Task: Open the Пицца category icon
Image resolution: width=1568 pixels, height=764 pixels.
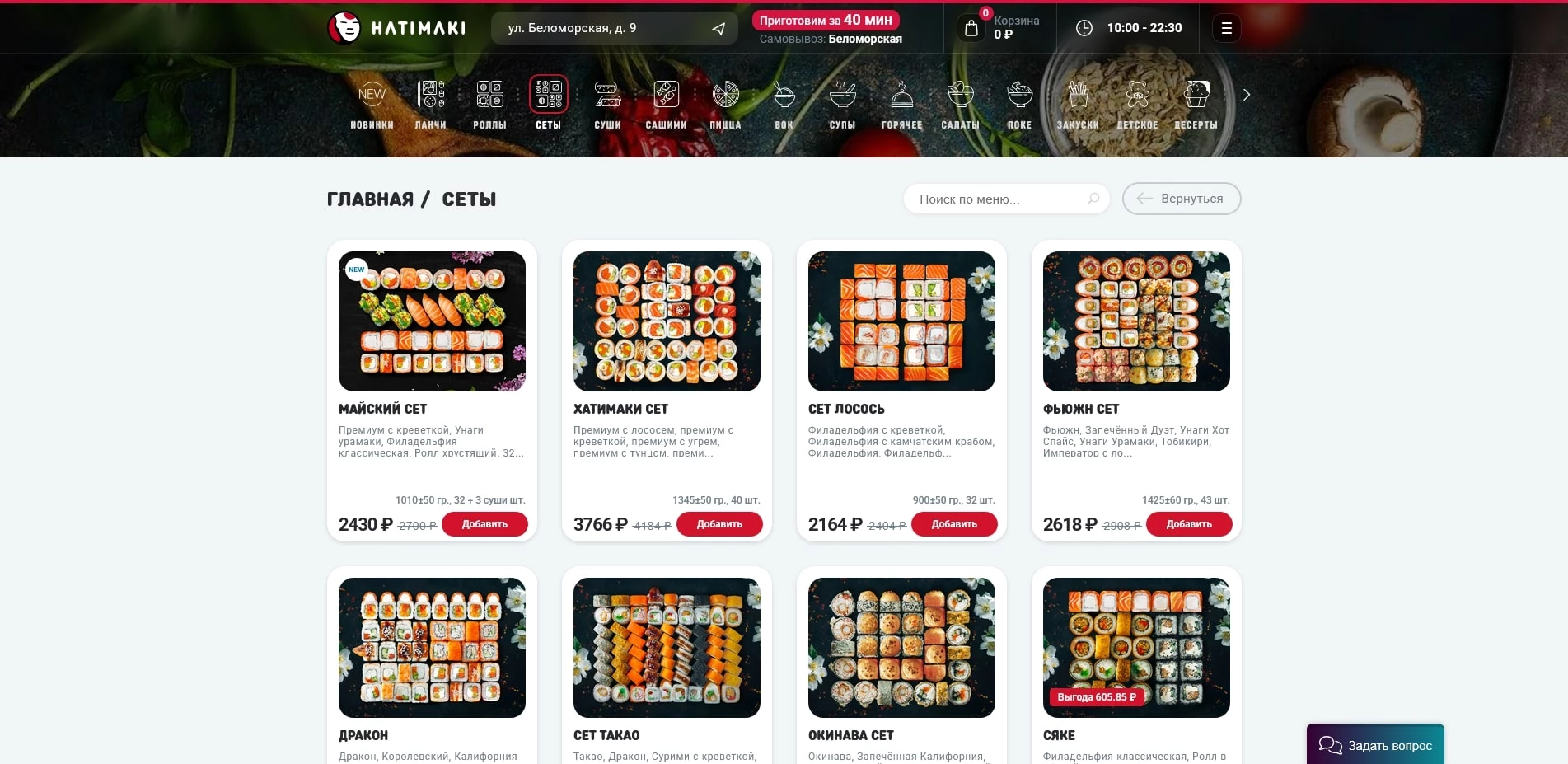Action: point(725,94)
